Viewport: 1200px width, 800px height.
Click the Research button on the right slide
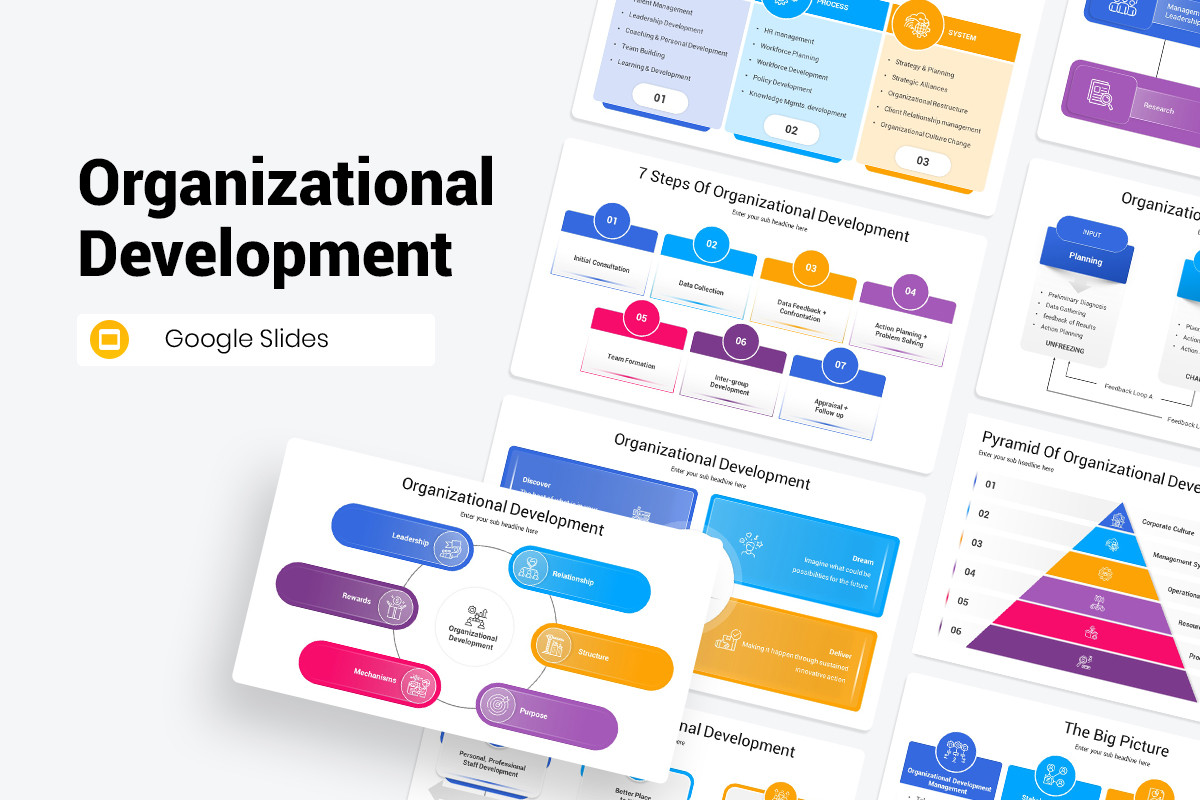[1158, 108]
